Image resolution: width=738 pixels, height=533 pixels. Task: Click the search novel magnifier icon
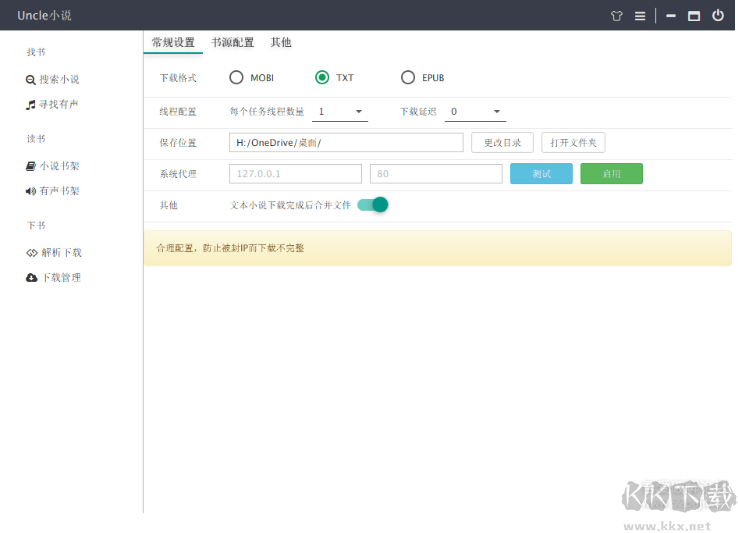pyautogui.click(x=31, y=80)
